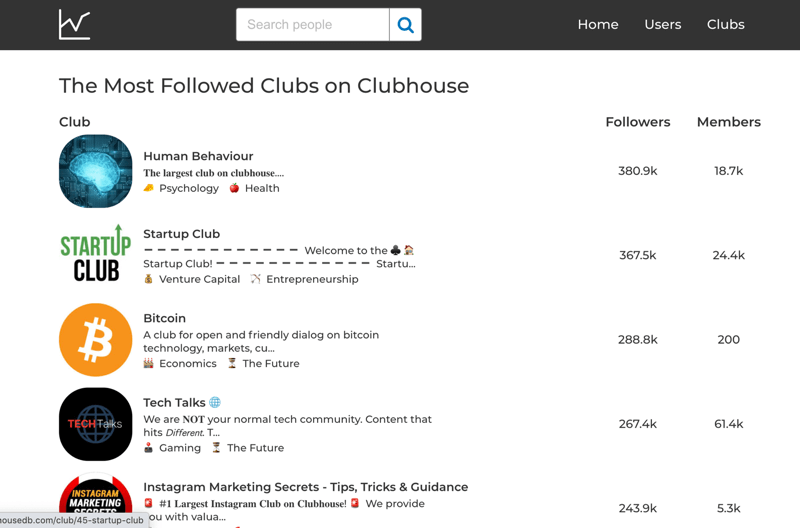800x528 pixels.
Task: Select the Venture Capital topic tag
Action: pos(199,279)
